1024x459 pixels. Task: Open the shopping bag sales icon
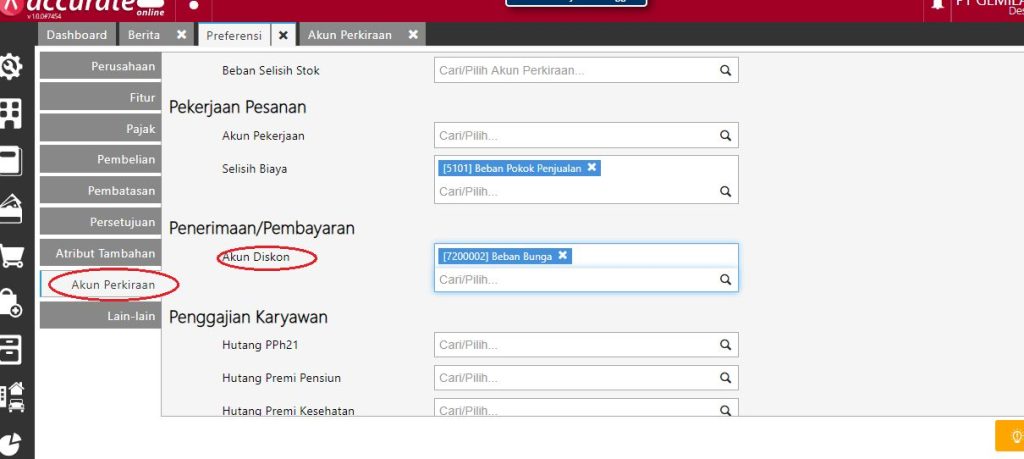(x=12, y=302)
